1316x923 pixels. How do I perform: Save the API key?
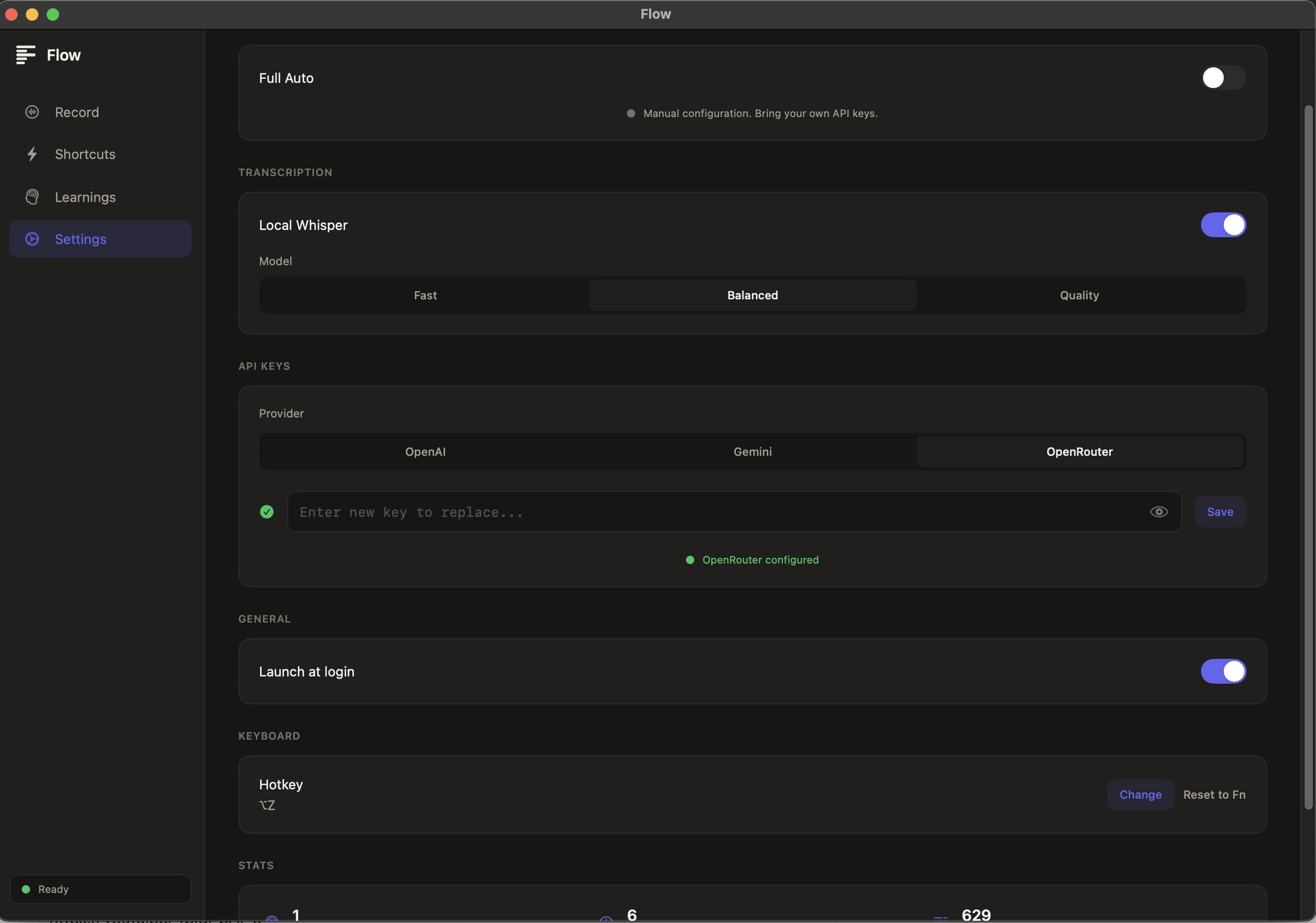point(1220,512)
